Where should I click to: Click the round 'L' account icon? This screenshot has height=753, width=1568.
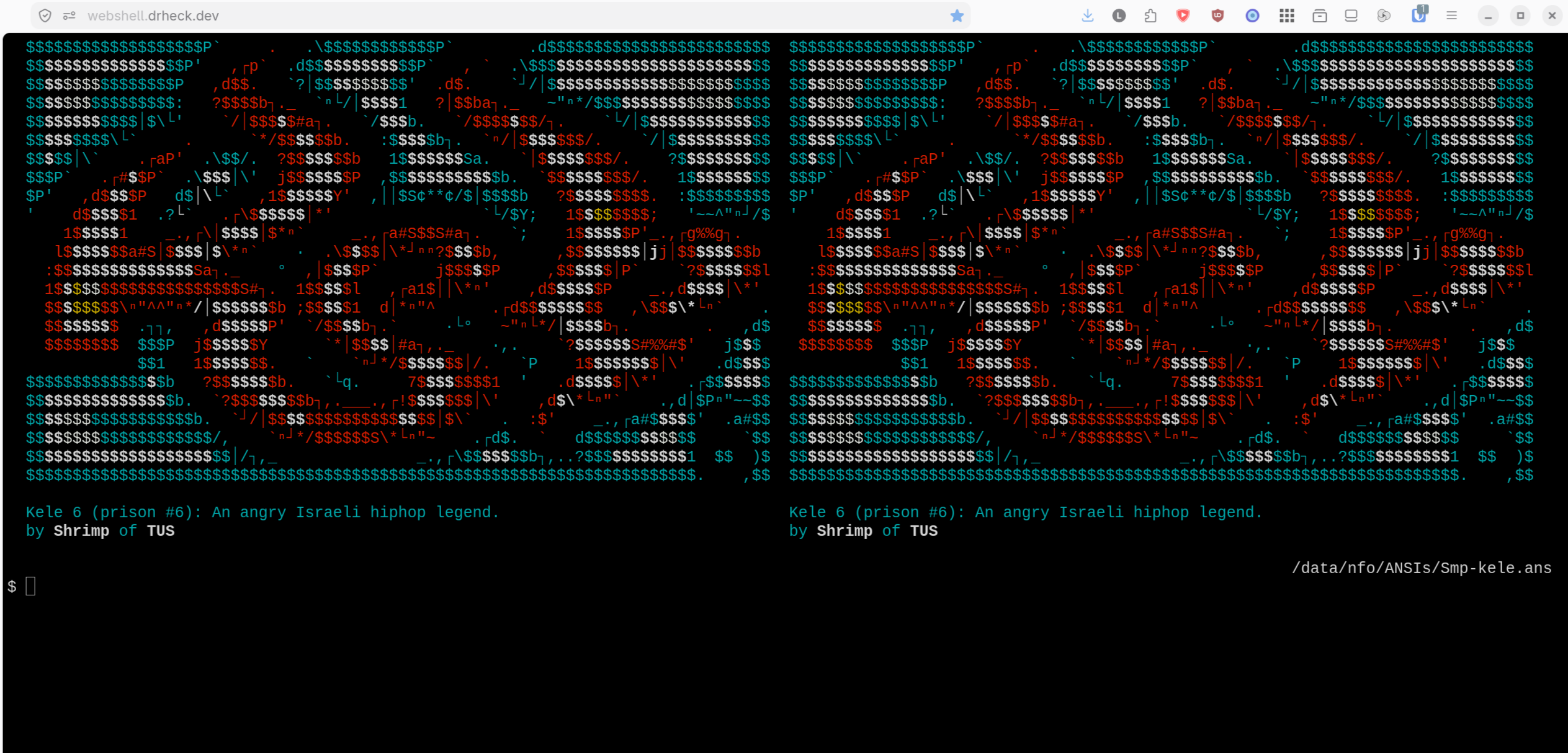[x=1119, y=16]
